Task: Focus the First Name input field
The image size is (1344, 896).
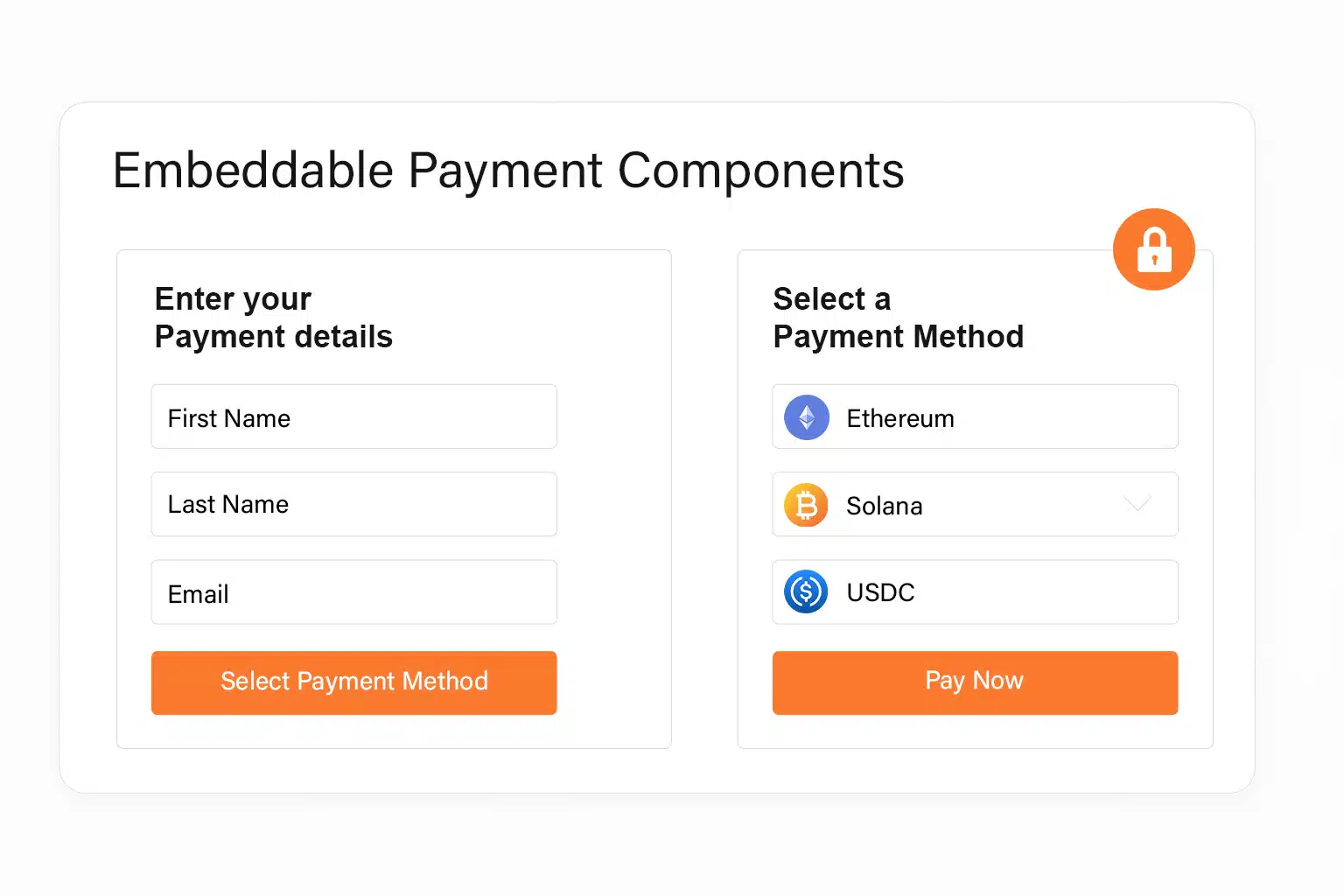Action: point(353,417)
